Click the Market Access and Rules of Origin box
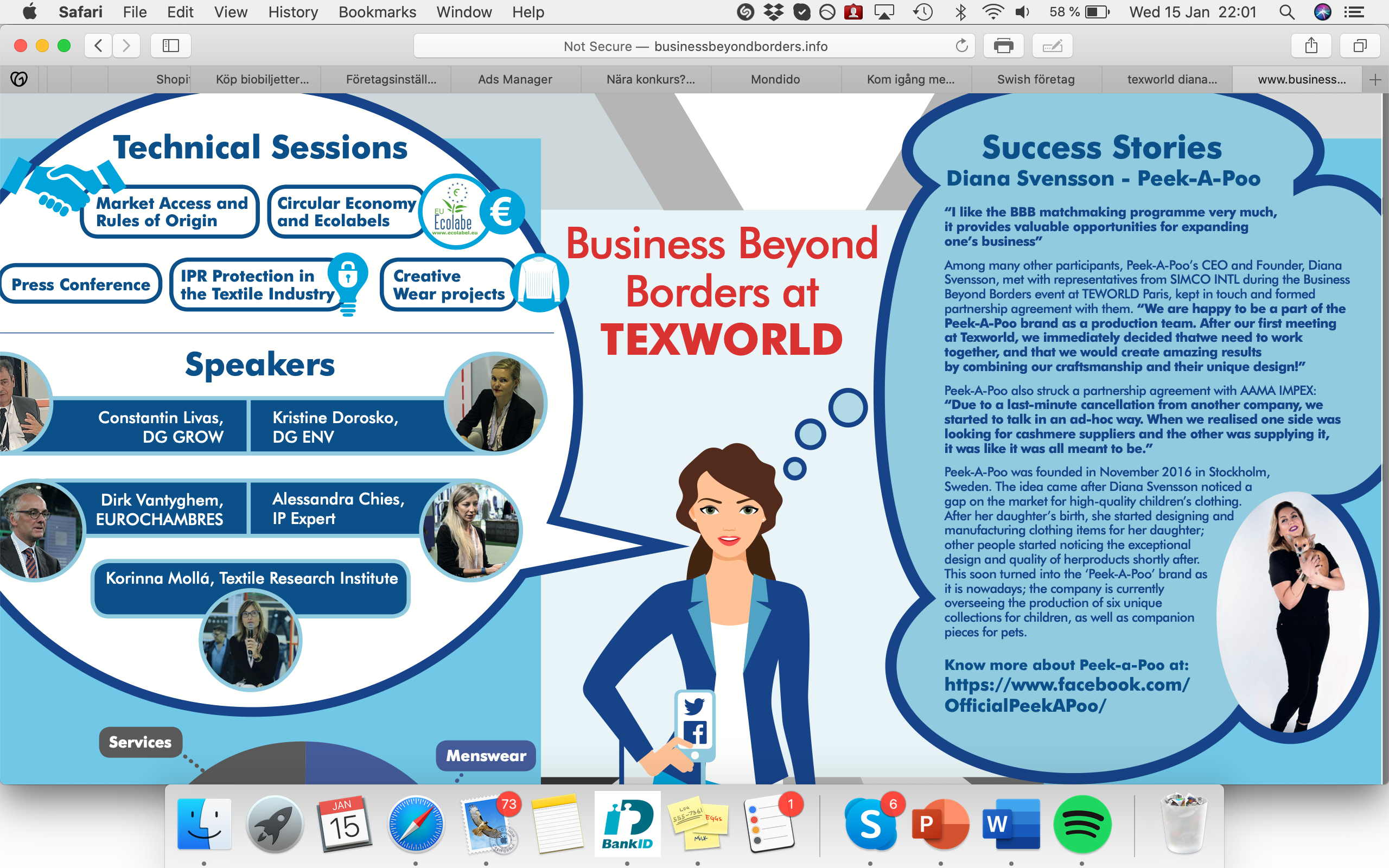The height and width of the screenshot is (868, 1389). point(170,212)
